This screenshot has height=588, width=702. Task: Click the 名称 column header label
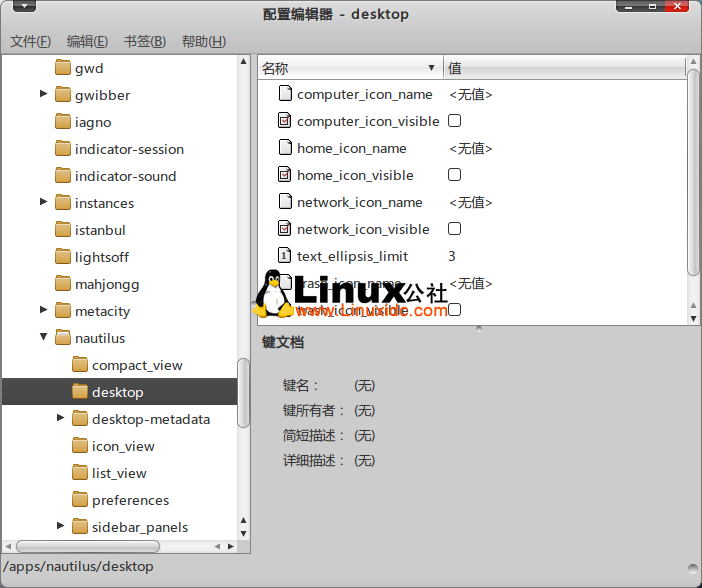tap(275, 68)
